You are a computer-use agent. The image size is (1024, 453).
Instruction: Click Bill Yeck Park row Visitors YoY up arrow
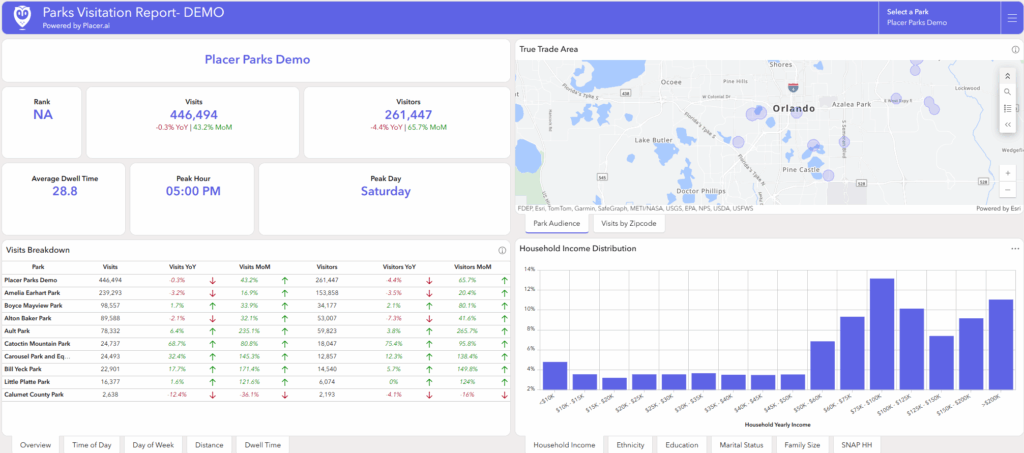[429, 369]
